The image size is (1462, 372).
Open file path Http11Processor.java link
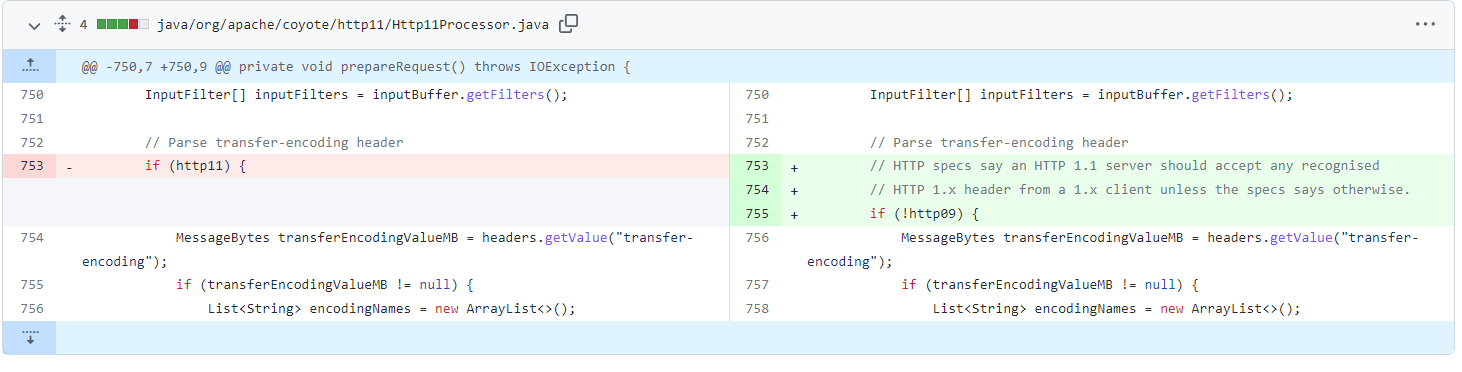353,24
